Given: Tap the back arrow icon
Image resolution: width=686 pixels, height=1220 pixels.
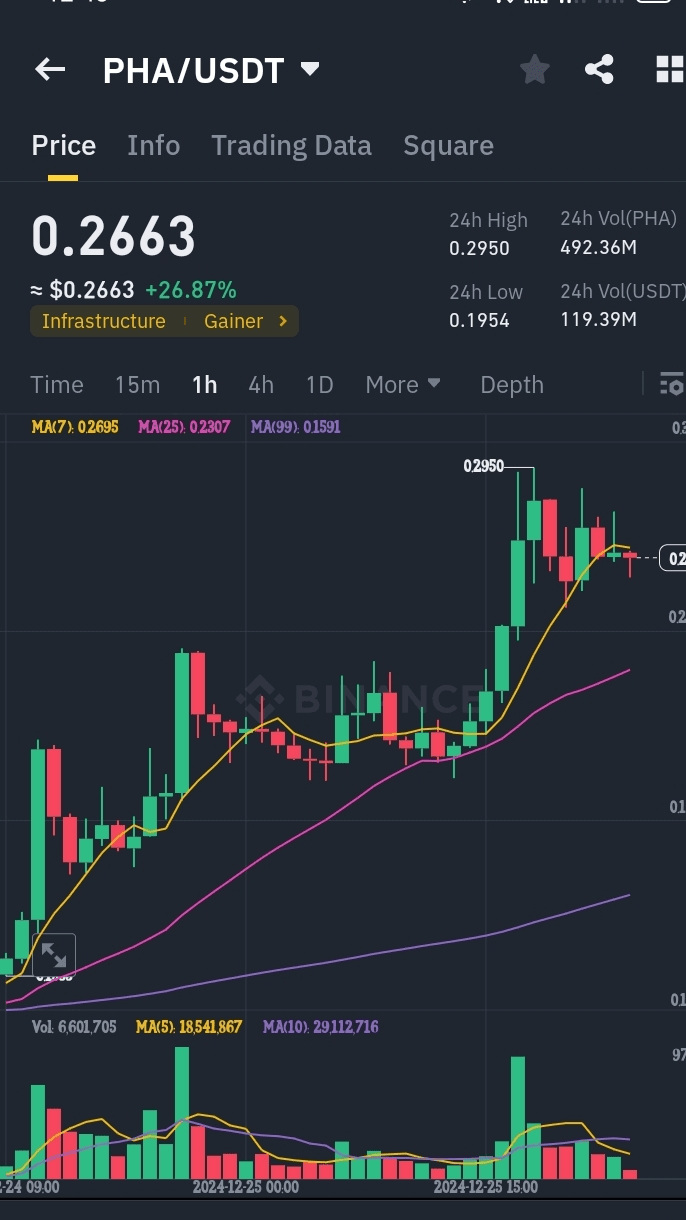Looking at the screenshot, I should [49, 69].
